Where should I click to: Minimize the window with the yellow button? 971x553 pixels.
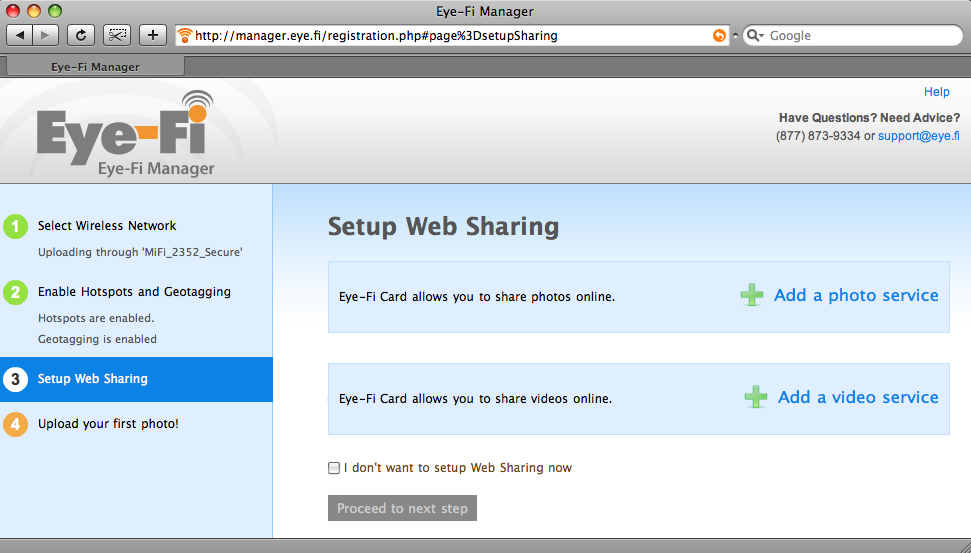(34, 11)
